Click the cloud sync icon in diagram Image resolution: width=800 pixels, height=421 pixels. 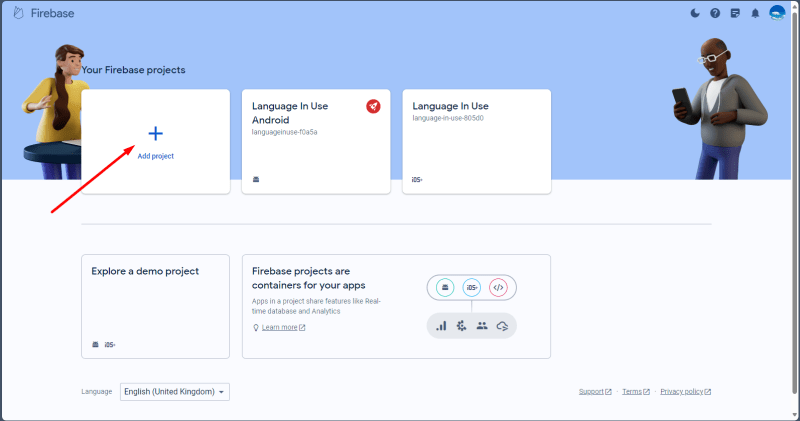coord(502,326)
